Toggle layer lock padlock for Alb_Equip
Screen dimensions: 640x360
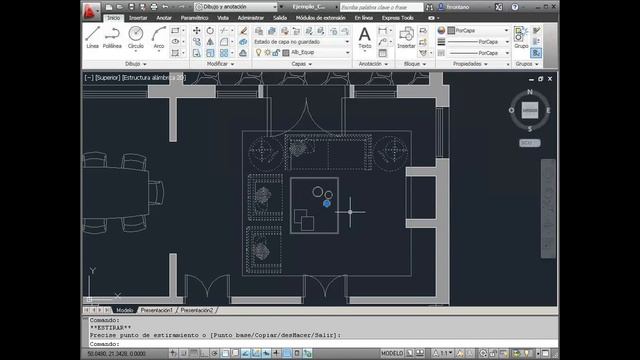(x=276, y=53)
